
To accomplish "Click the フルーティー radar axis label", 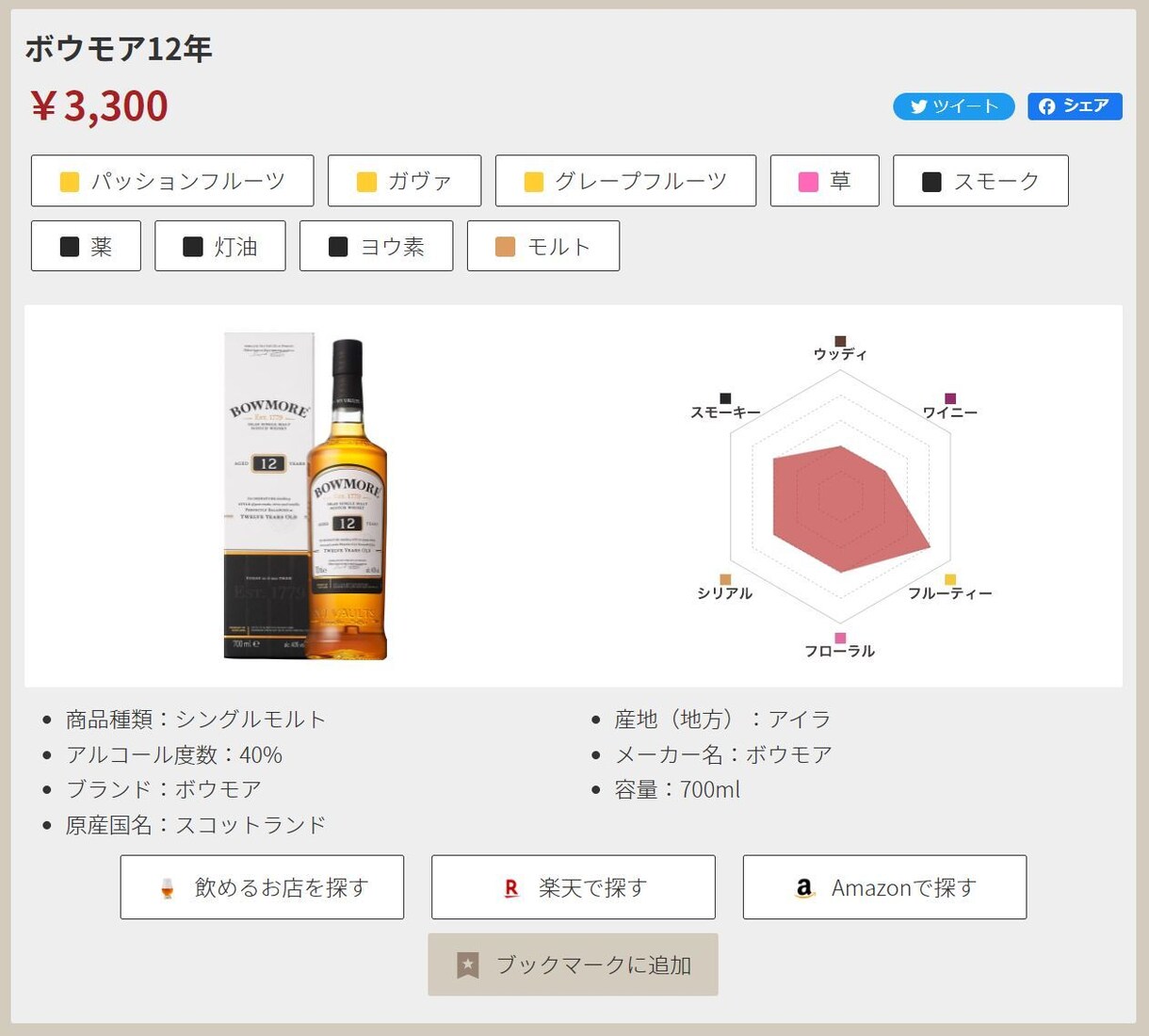I will pyautogui.click(x=950, y=593).
